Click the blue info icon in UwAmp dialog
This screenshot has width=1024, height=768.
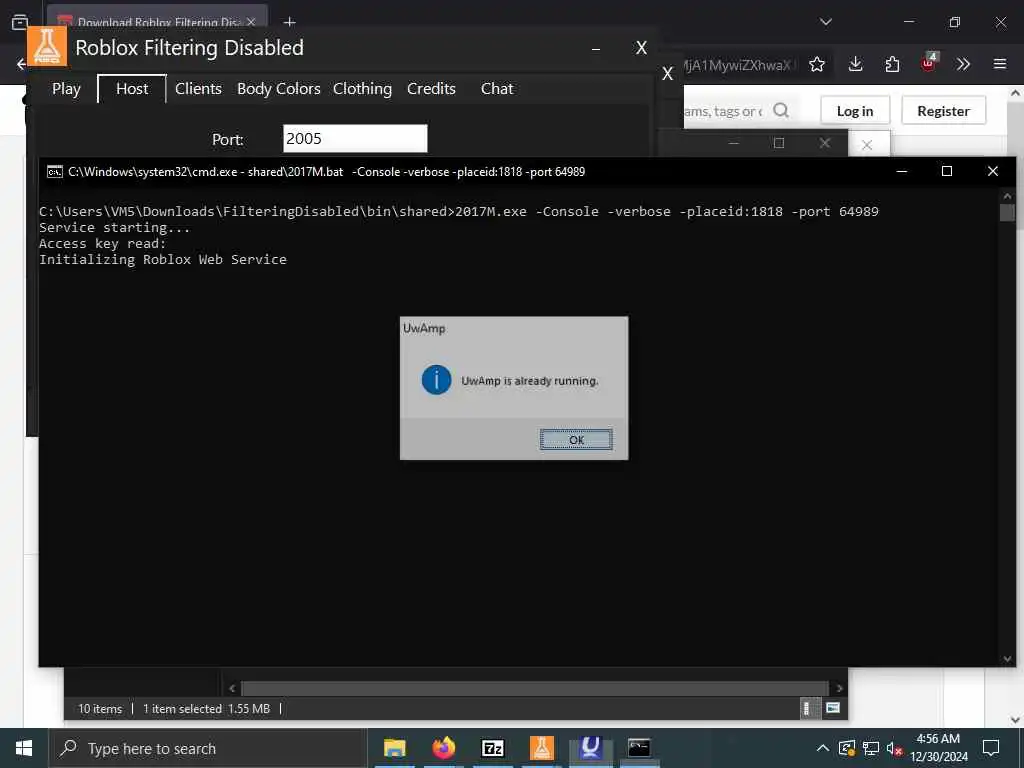coord(436,380)
